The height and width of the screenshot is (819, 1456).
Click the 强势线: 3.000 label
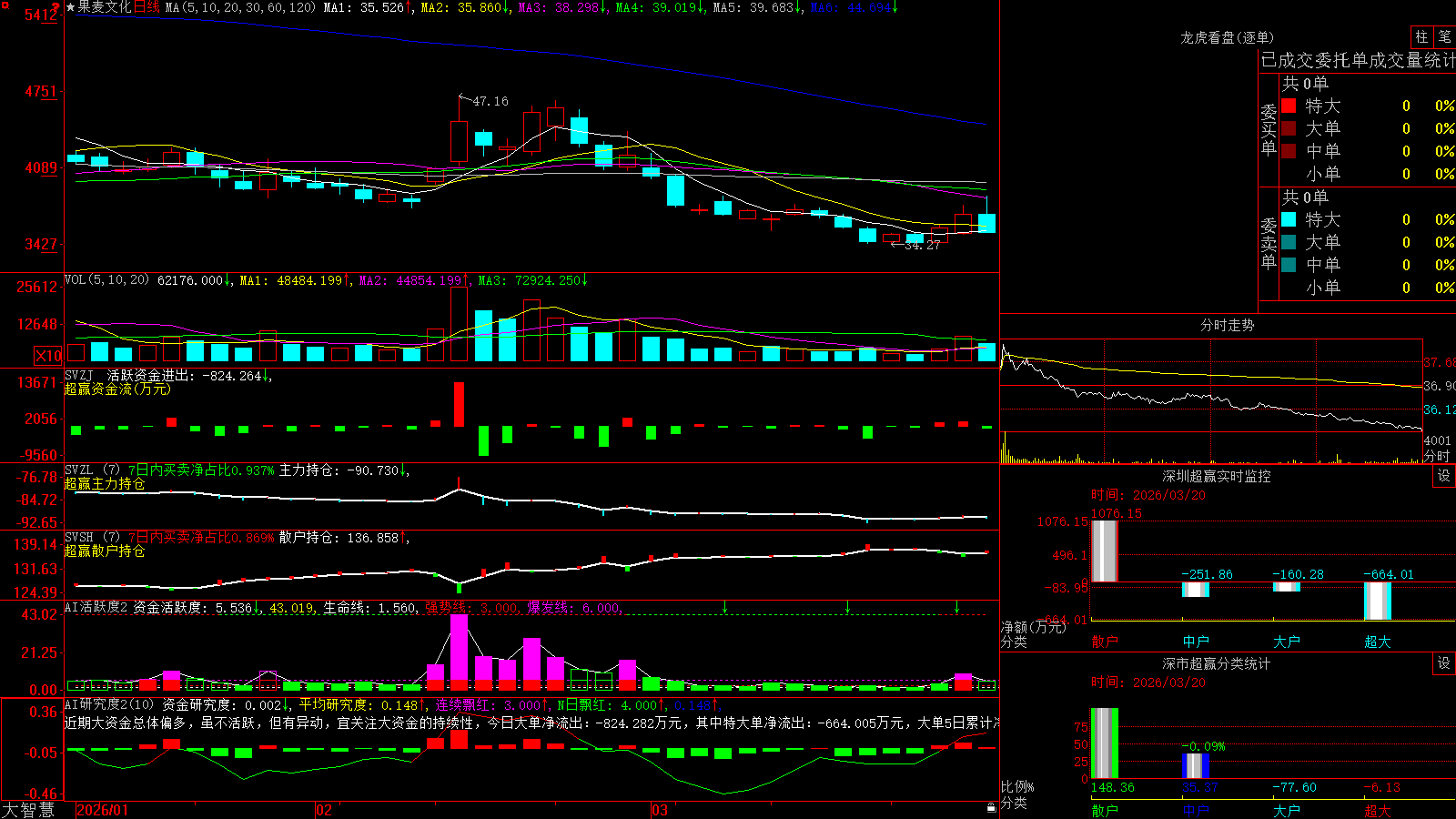[471, 607]
